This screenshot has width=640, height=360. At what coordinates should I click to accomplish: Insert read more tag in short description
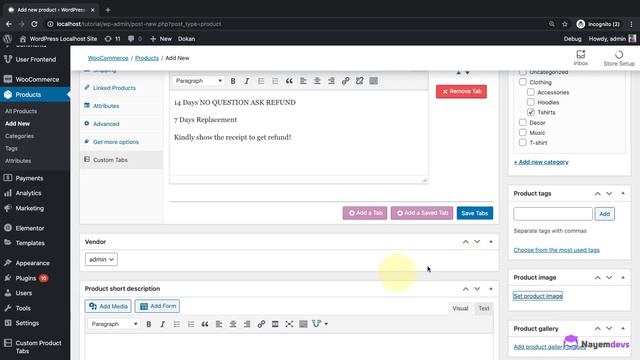[x=275, y=324]
